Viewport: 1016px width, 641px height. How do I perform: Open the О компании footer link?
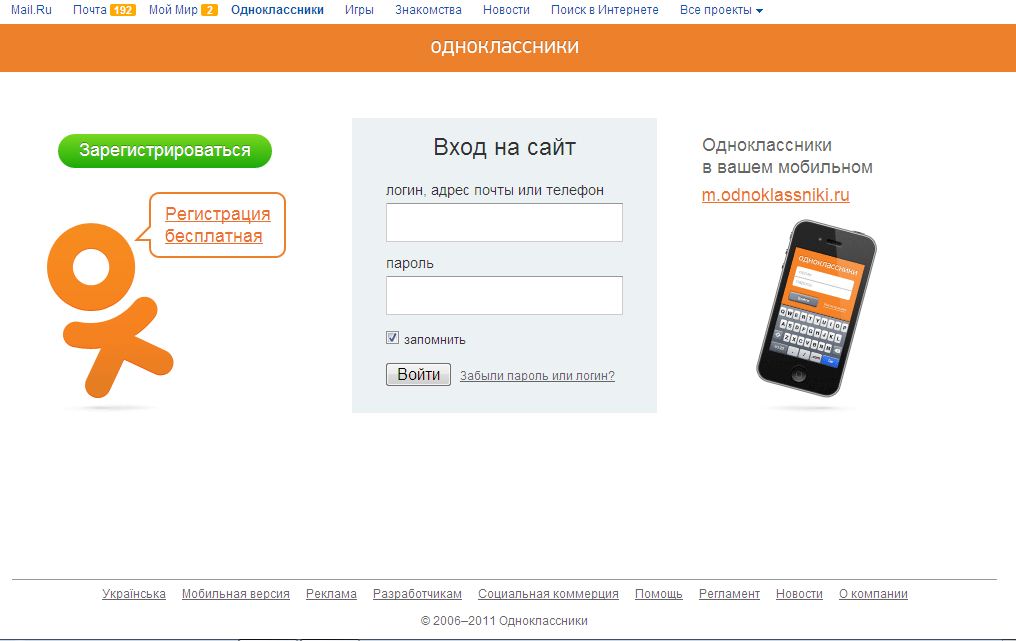pyautogui.click(x=873, y=594)
